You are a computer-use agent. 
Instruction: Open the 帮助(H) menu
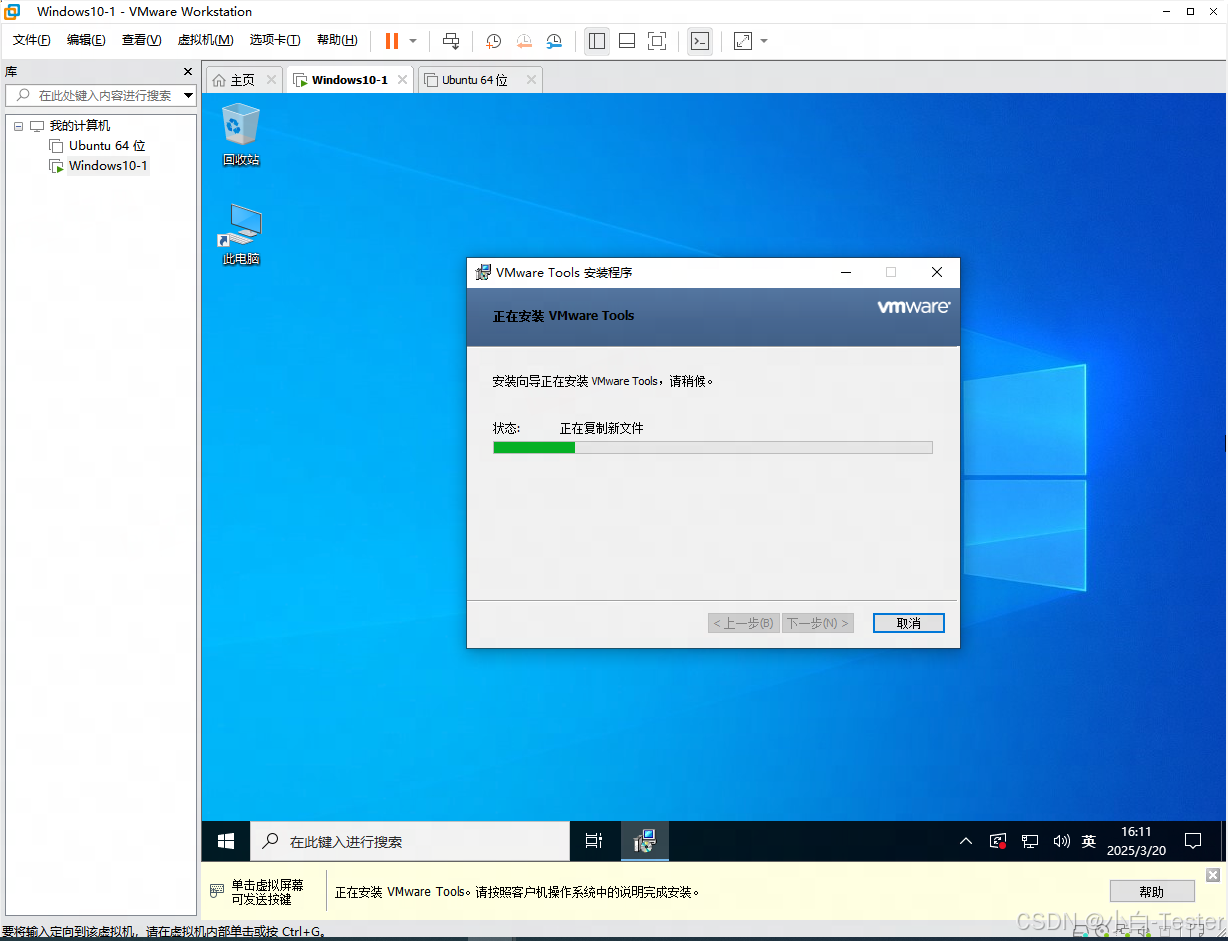(x=337, y=40)
